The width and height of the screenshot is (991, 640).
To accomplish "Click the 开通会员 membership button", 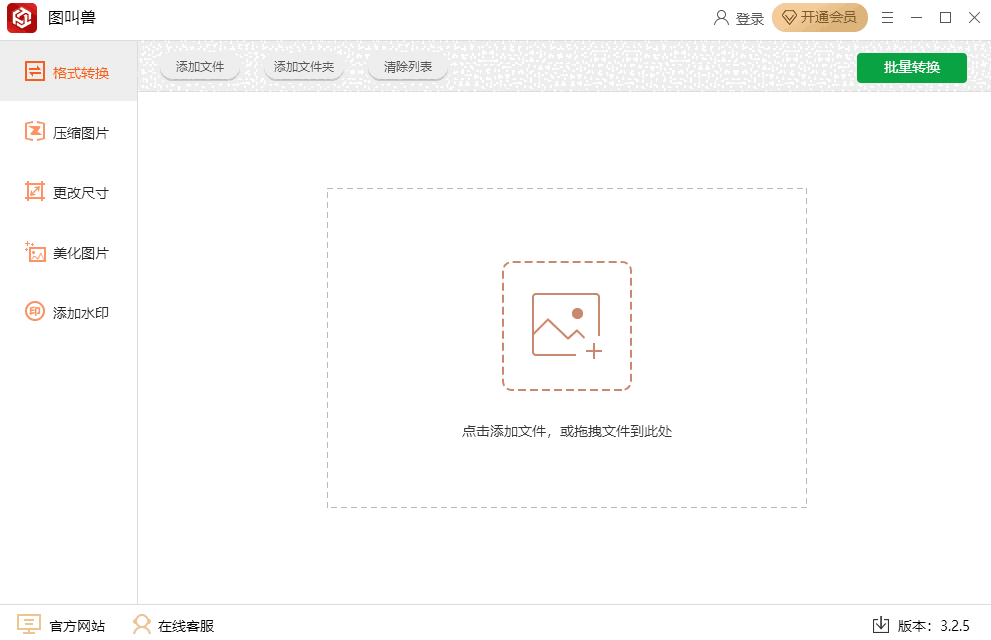I will click(819, 18).
